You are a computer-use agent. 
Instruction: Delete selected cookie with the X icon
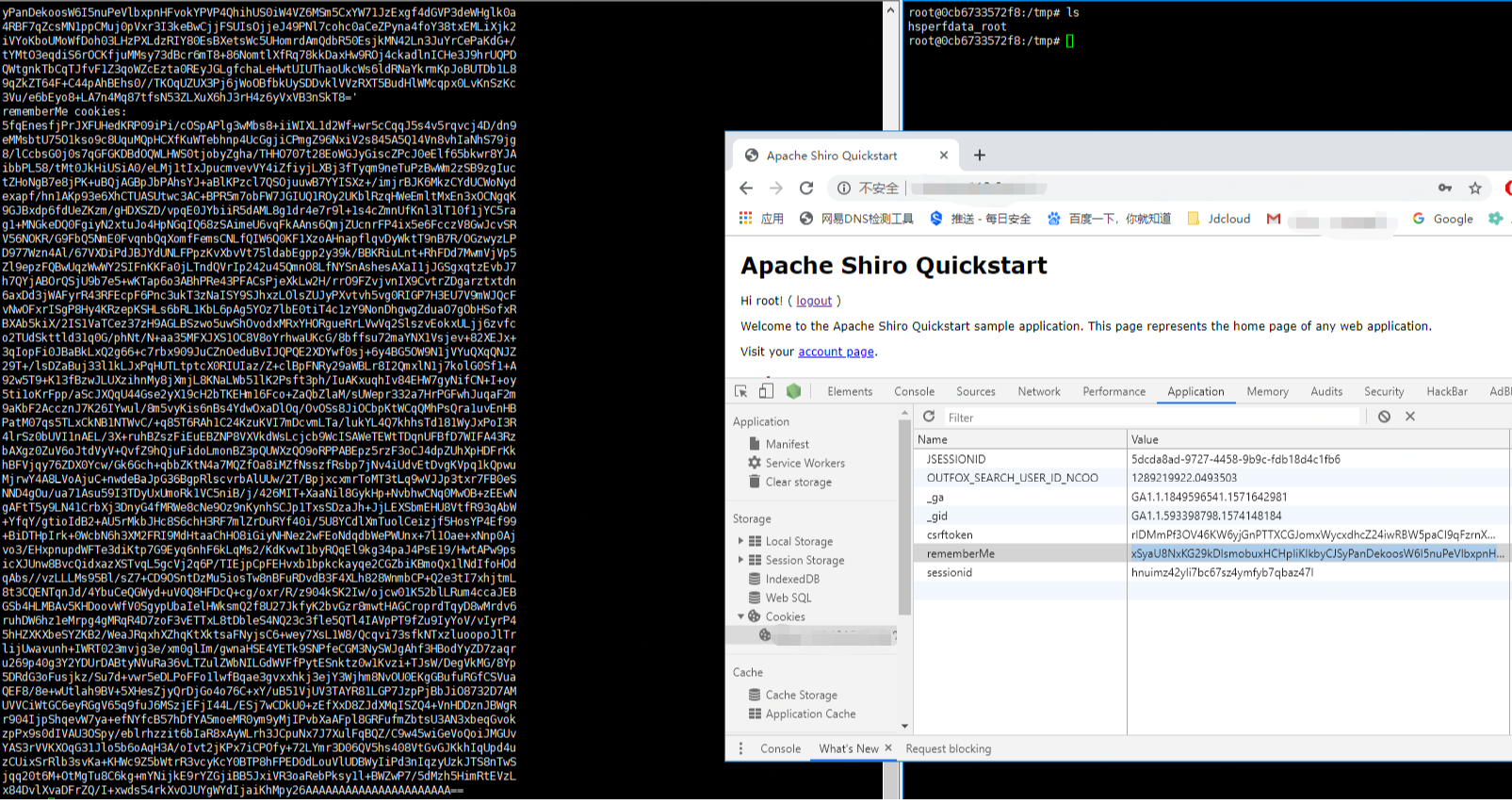(1410, 417)
